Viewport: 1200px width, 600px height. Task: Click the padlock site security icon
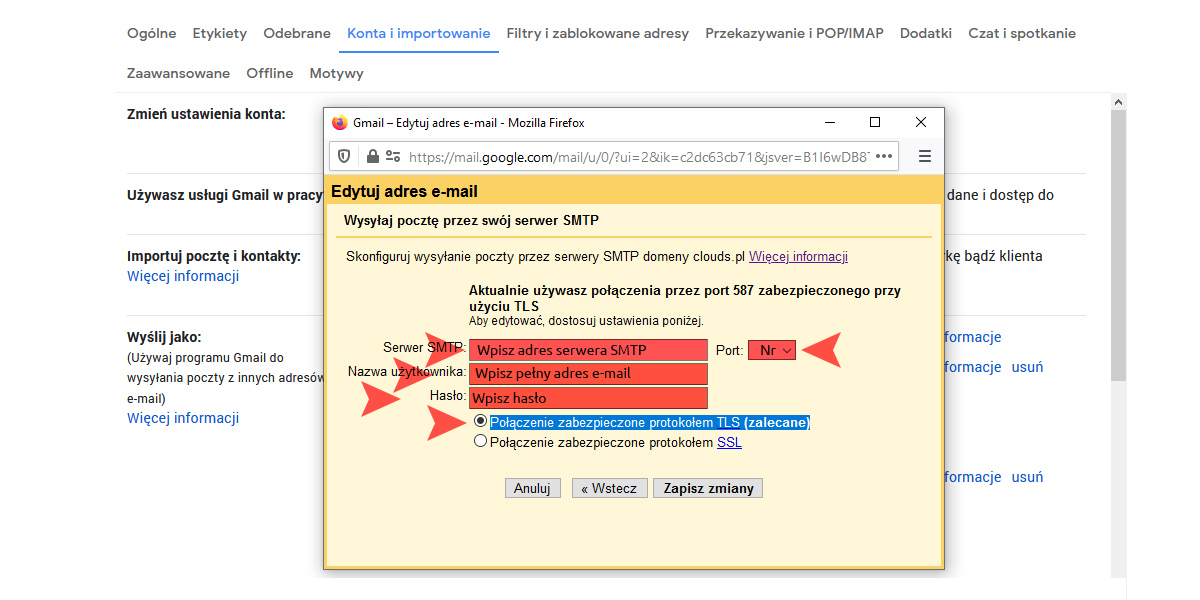[x=372, y=157]
